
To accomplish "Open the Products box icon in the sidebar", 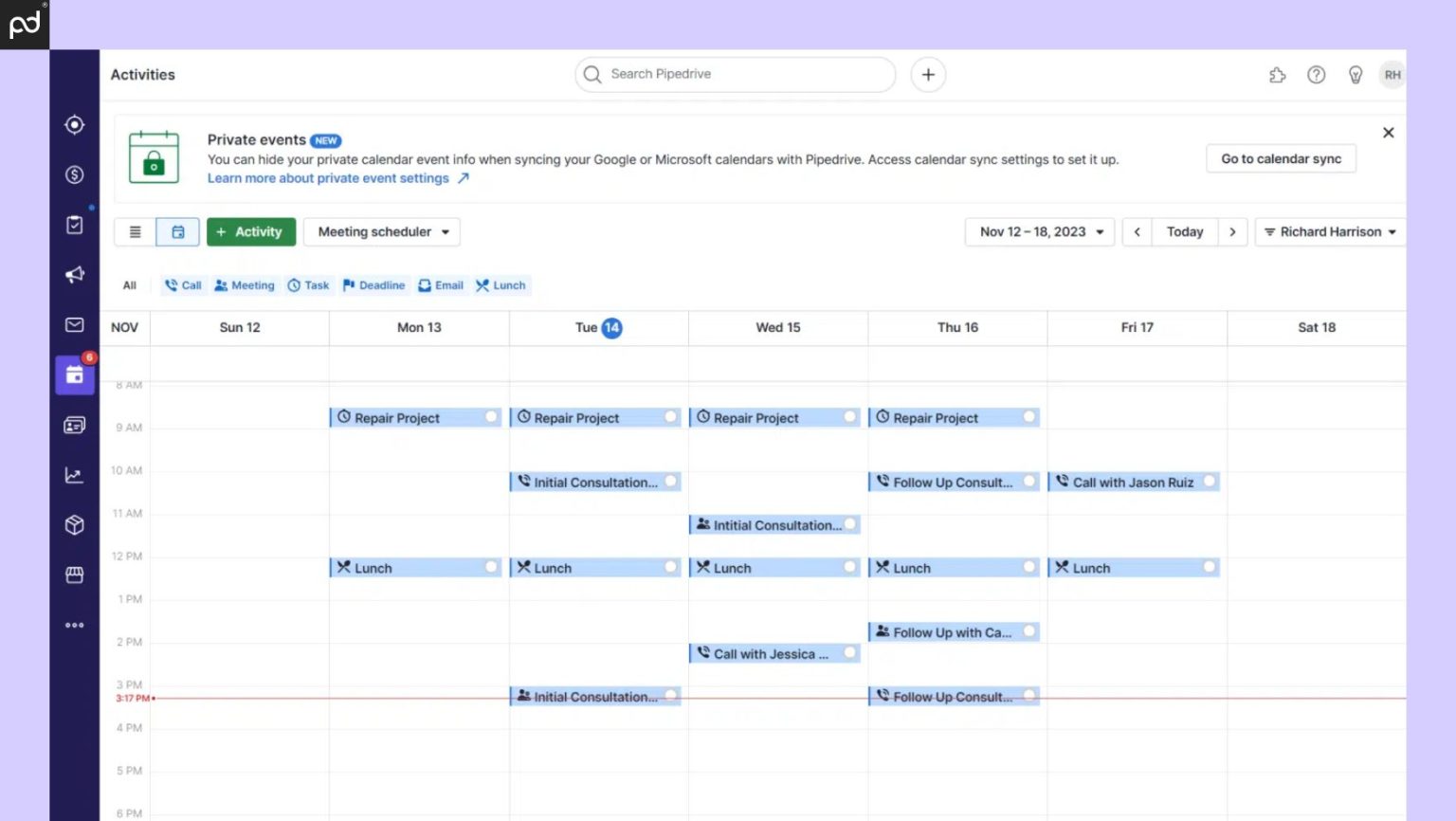I will [x=74, y=524].
